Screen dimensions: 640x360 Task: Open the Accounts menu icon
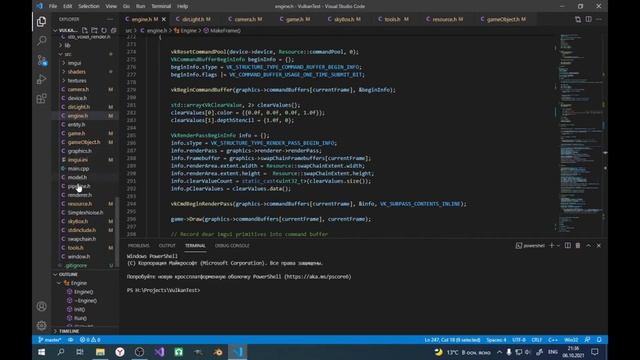42,307
